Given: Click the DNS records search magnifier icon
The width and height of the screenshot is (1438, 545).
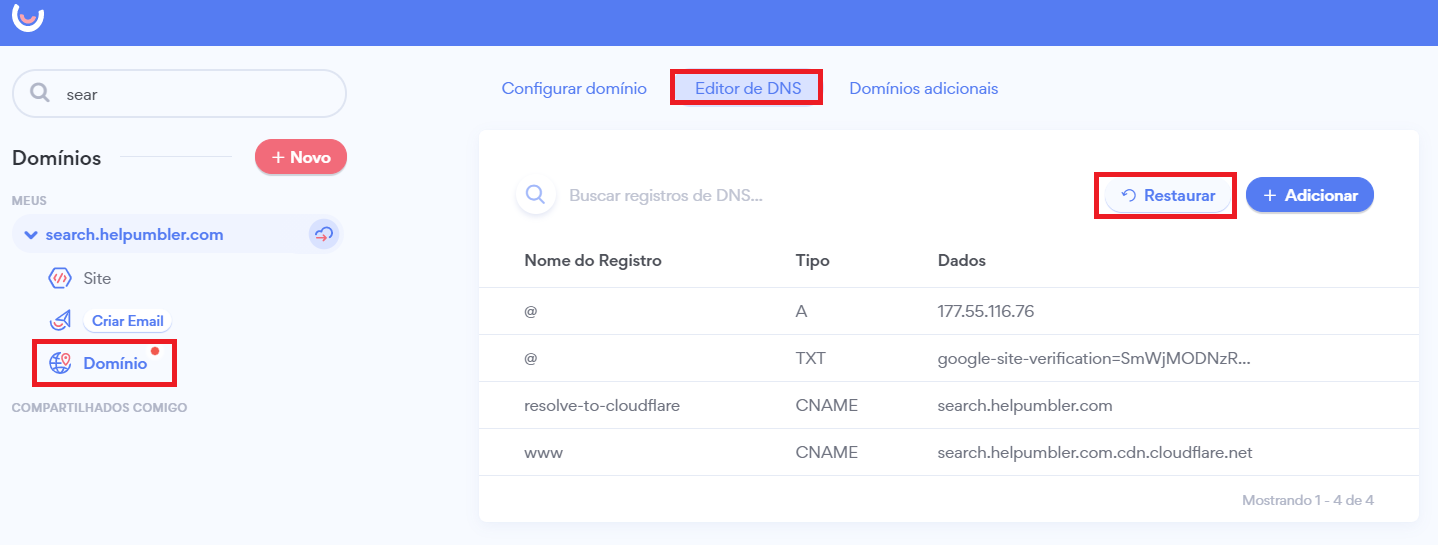Looking at the screenshot, I should [536, 194].
